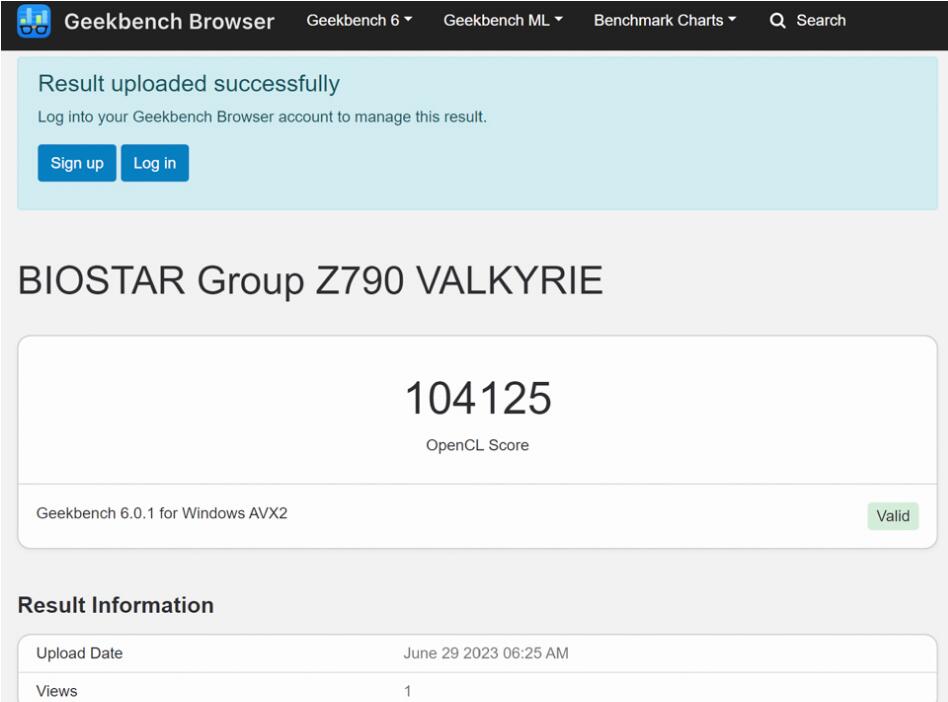Click the green Valid badge
The width and height of the screenshot is (948, 702).
[892, 516]
